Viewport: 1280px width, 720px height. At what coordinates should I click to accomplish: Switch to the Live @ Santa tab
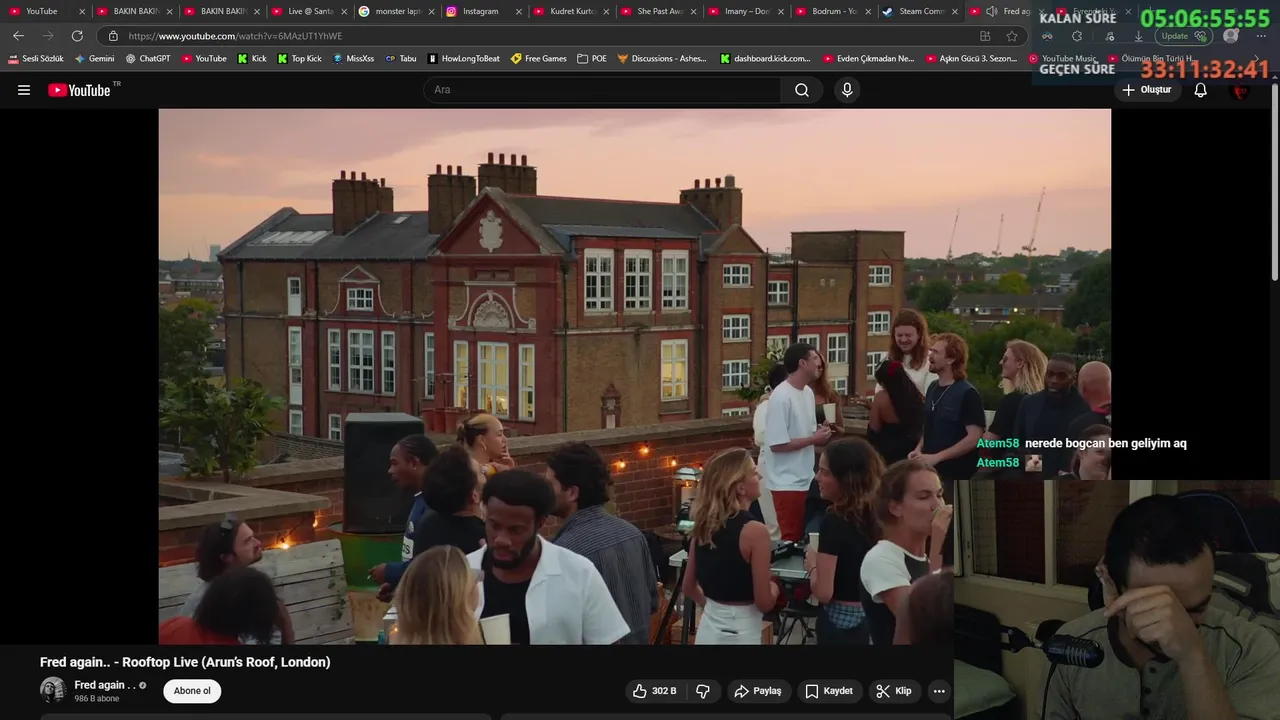(x=308, y=11)
